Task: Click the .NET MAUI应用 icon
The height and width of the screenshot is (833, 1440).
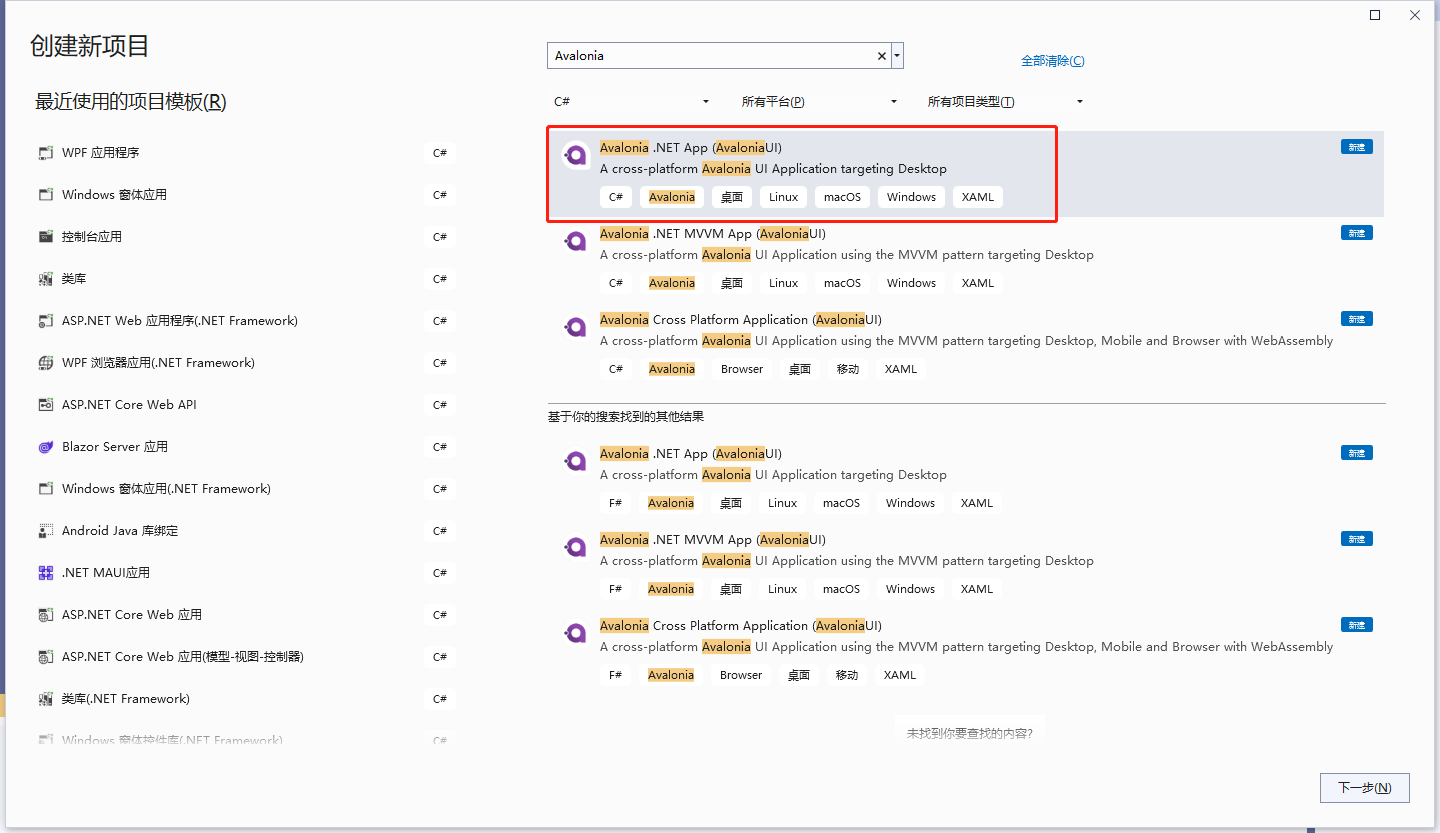Action: [x=45, y=573]
